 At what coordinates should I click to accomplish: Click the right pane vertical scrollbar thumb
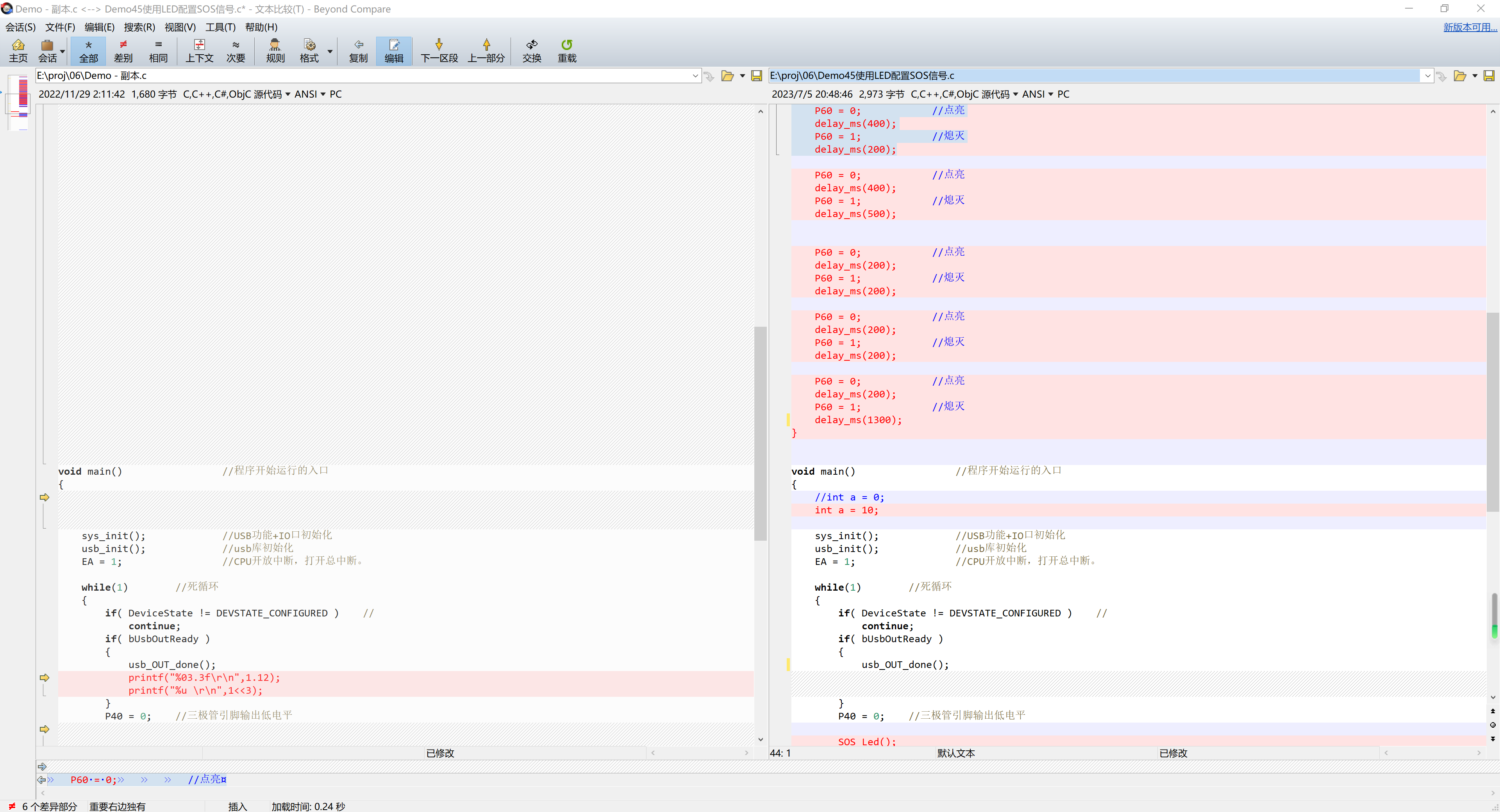[x=1493, y=412]
